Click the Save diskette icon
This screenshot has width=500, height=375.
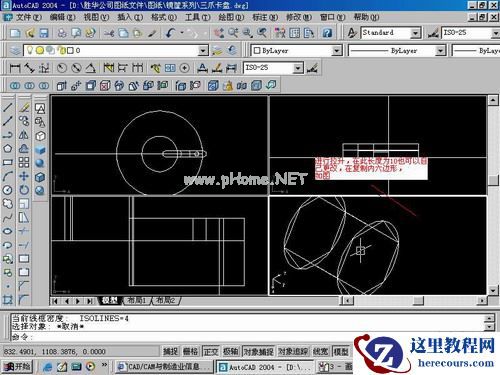pos(44,33)
